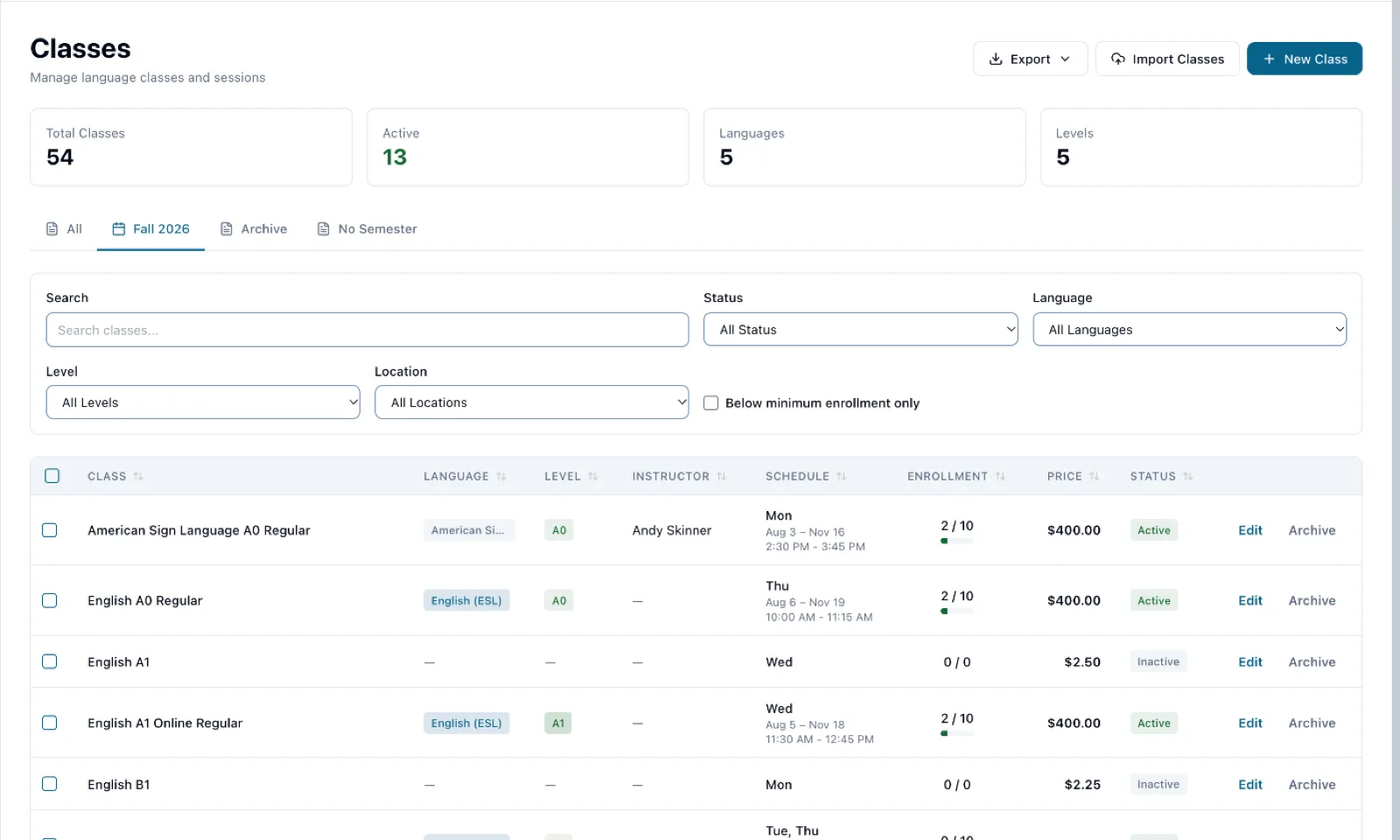Open the All Languages dropdown
The height and width of the screenshot is (840, 1400).
tap(1189, 329)
